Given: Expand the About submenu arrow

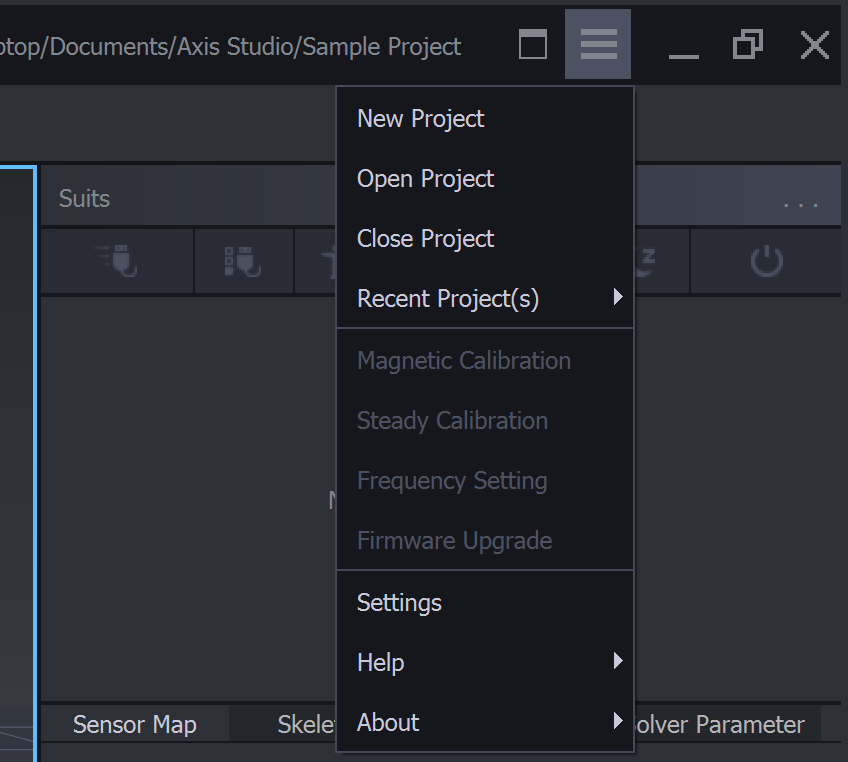Looking at the screenshot, I should click(x=618, y=722).
